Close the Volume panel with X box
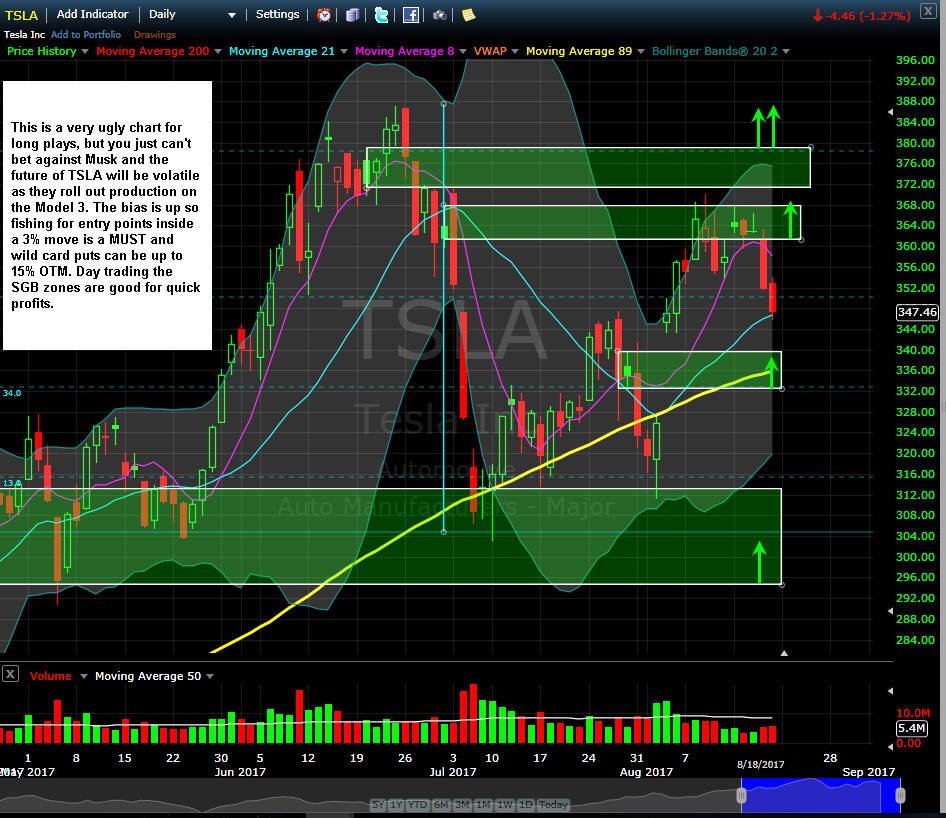Screen dimensions: 946x818 (10, 674)
